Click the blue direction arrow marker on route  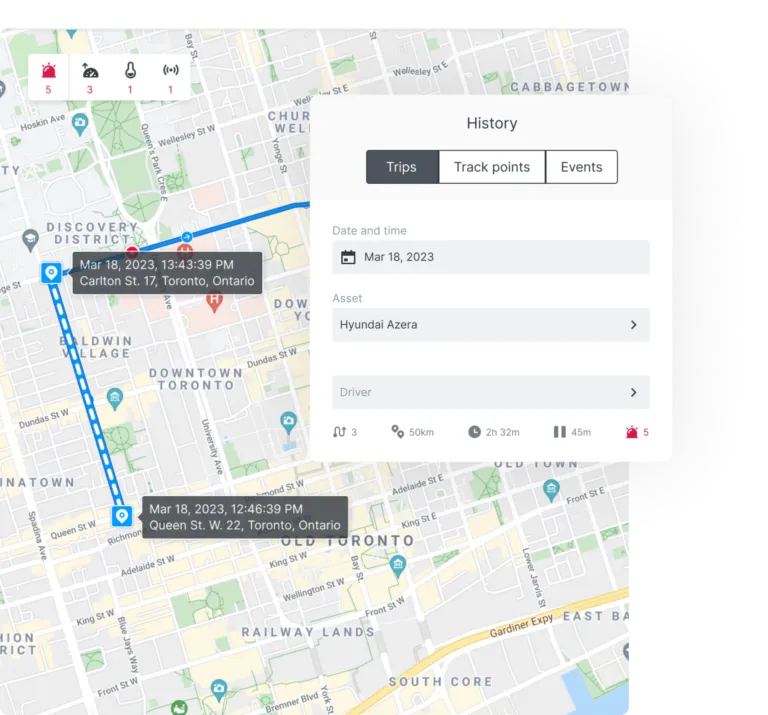click(186, 237)
